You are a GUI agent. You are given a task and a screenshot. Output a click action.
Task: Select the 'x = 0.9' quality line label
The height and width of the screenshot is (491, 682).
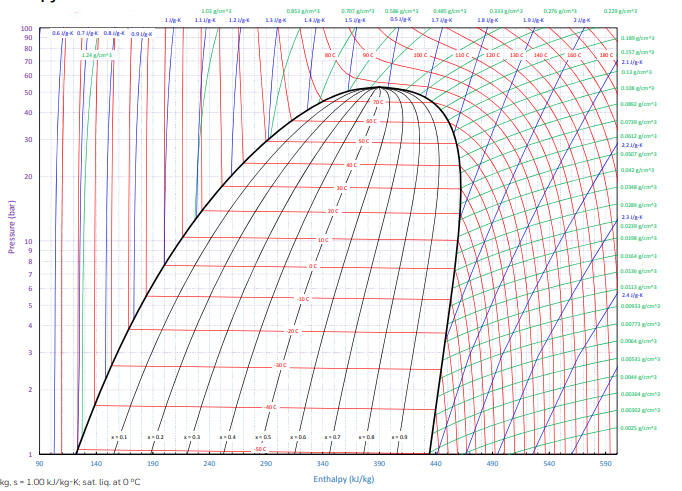pyautogui.click(x=399, y=437)
